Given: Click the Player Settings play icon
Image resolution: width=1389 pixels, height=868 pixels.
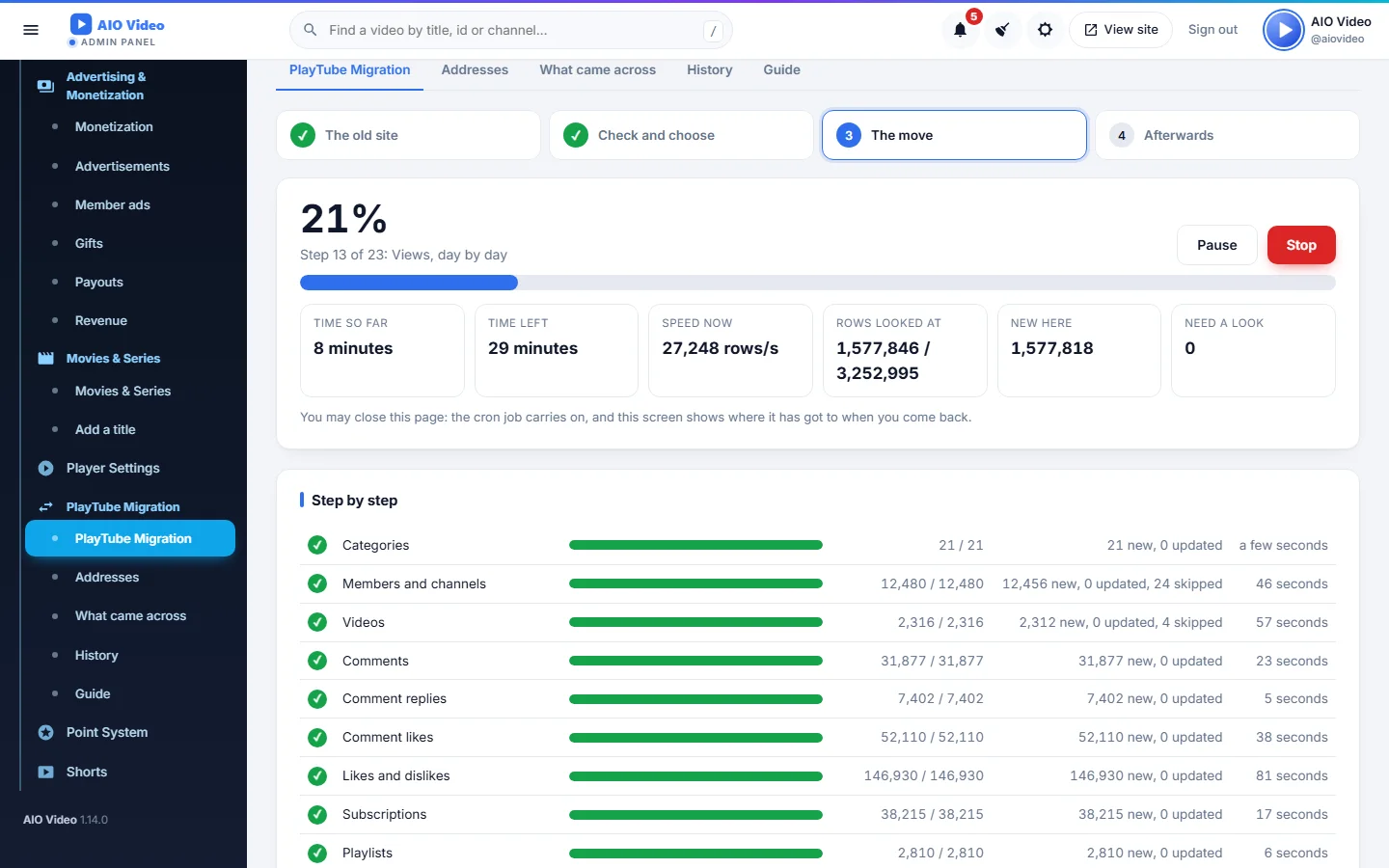Looking at the screenshot, I should click(x=45, y=468).
